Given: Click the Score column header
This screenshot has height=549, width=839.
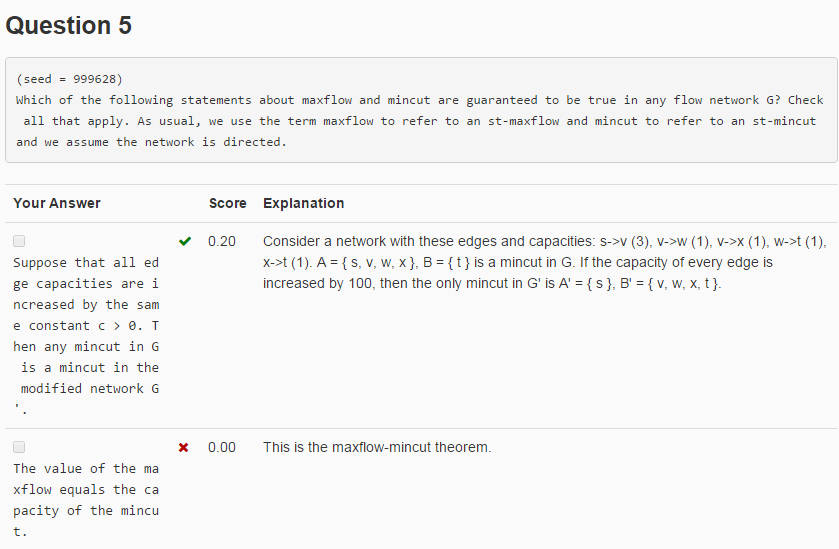Looking at the screenshot, I should point(227,203).
